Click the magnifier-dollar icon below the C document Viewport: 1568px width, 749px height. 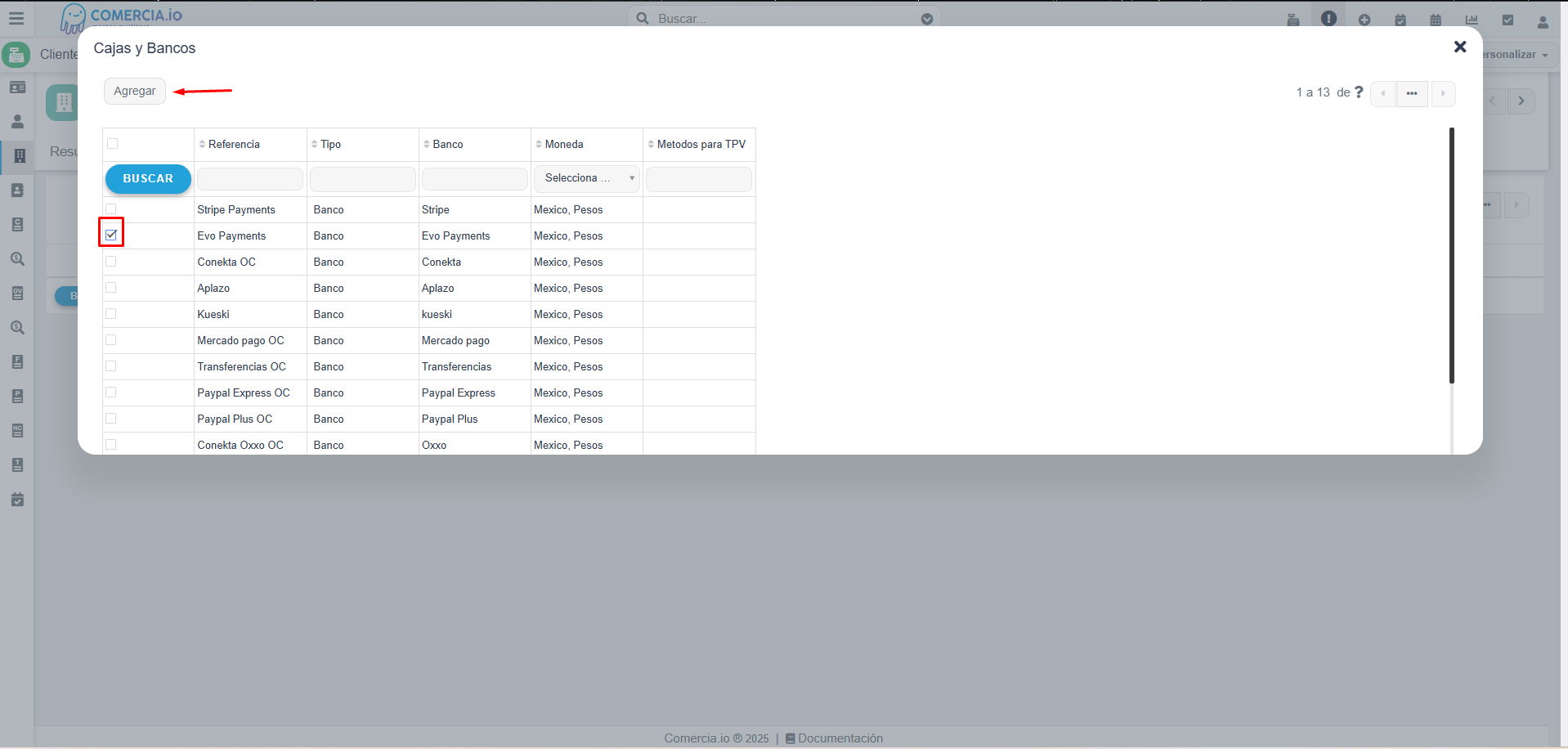click(17, 259)
